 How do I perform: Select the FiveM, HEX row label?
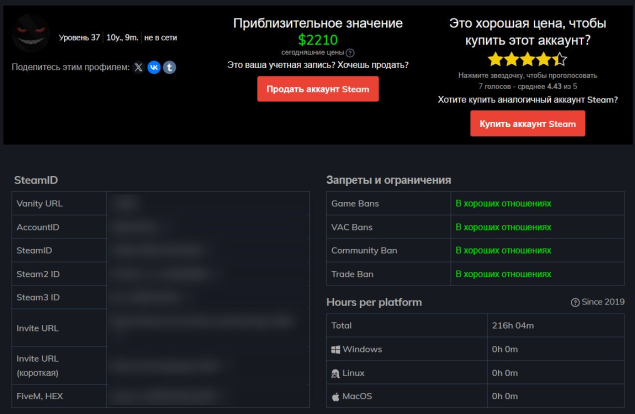pyautogui.click(x=40, y=396)
